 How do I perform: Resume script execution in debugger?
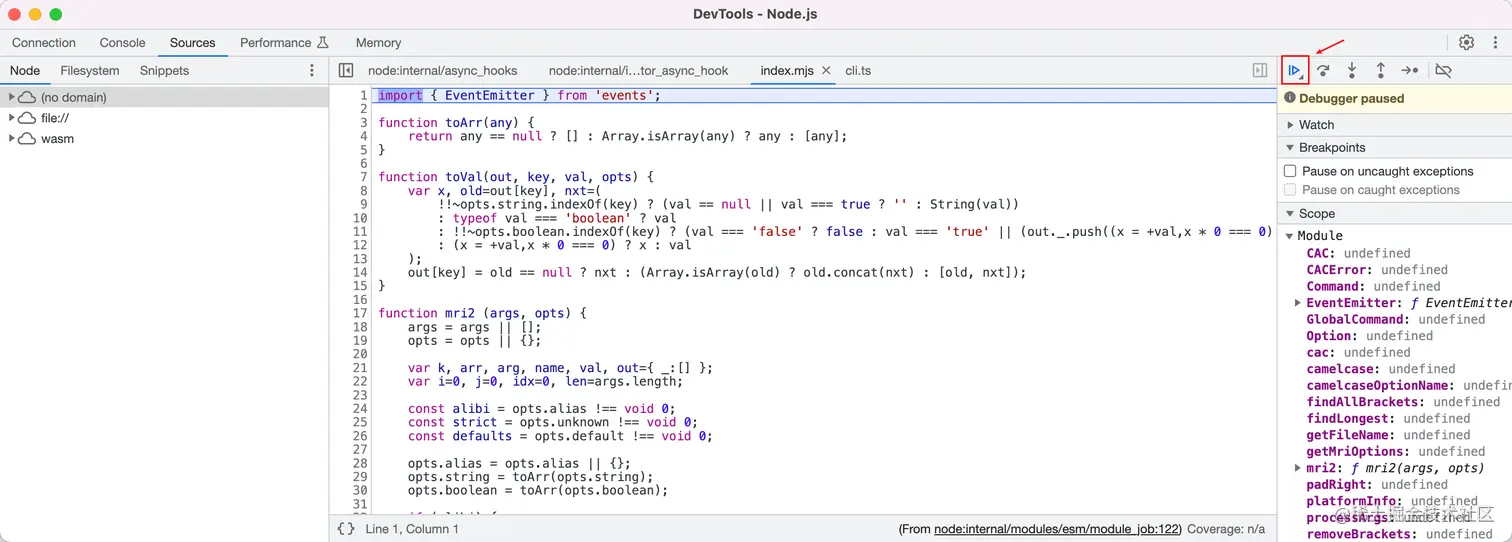(x=1295, y=70)
